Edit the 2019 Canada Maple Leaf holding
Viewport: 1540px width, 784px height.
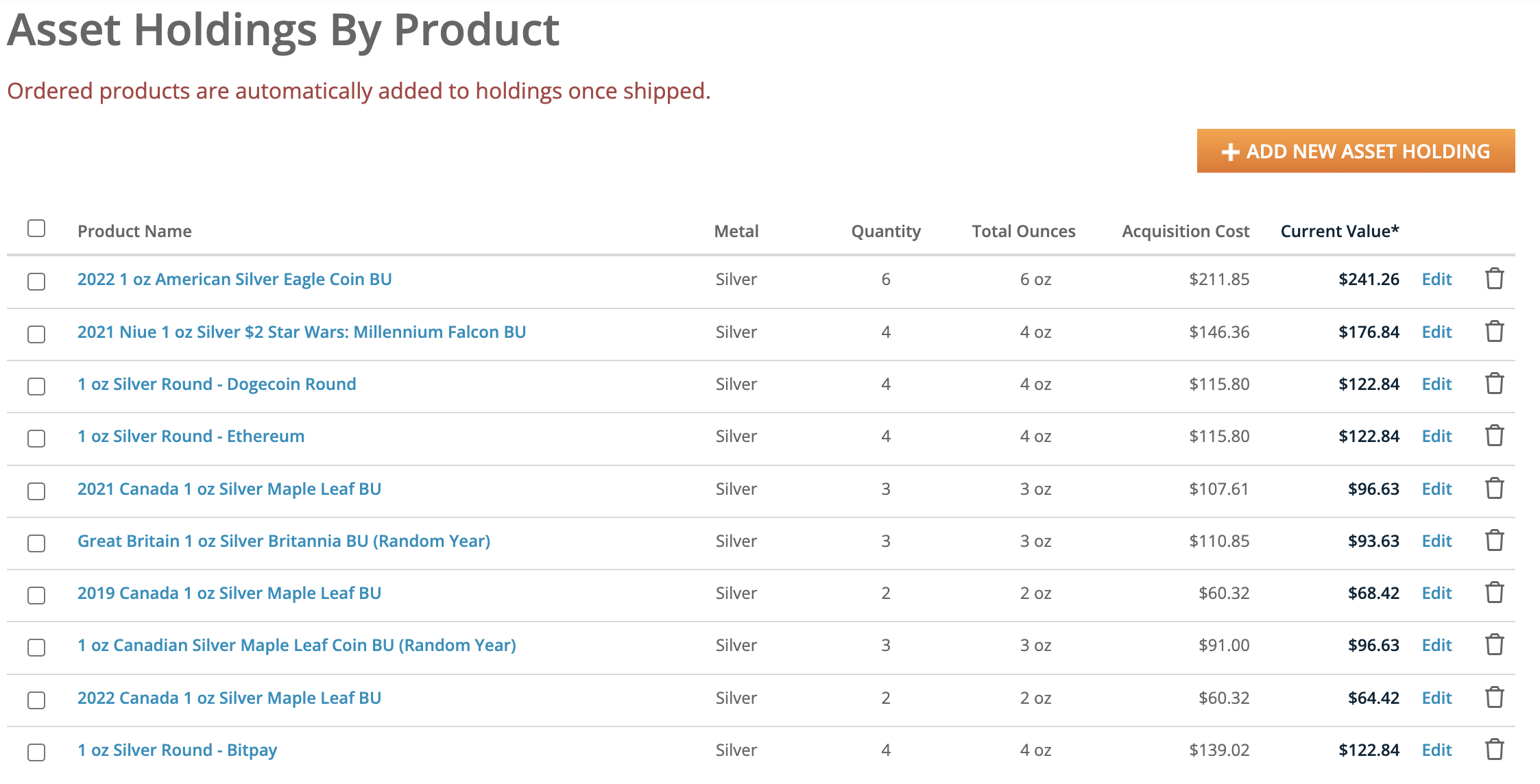point(1436,593)
